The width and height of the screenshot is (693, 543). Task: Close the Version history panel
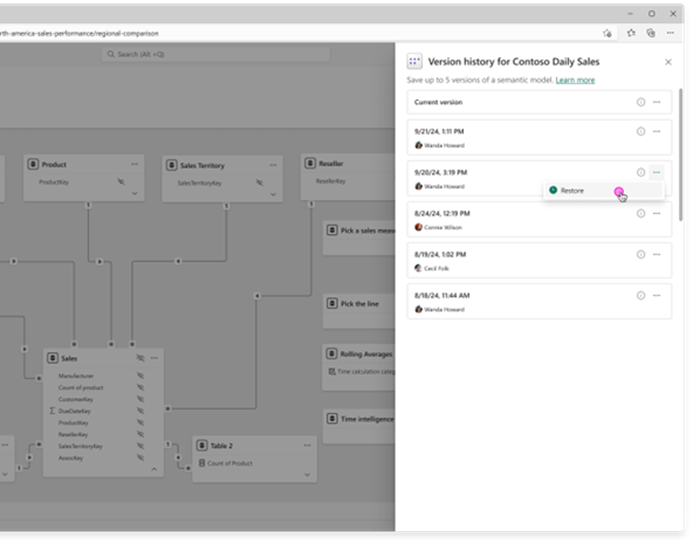[669, 62]
